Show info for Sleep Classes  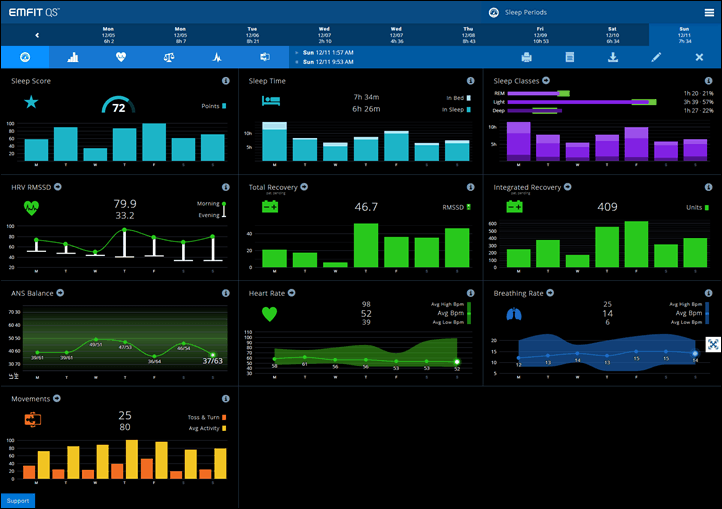coord(708,81)
